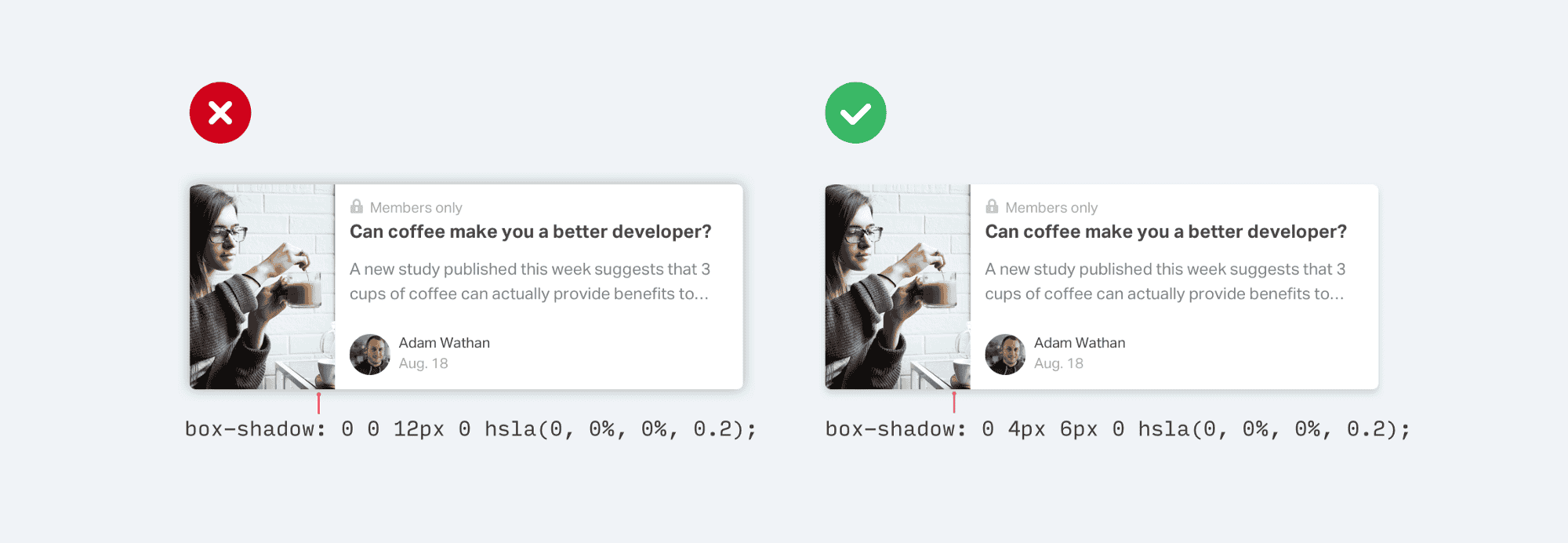Click the 'Aug. 18' date in the green-check card
Viewport: 1568px width, 543px height.
pos(1058,363)
